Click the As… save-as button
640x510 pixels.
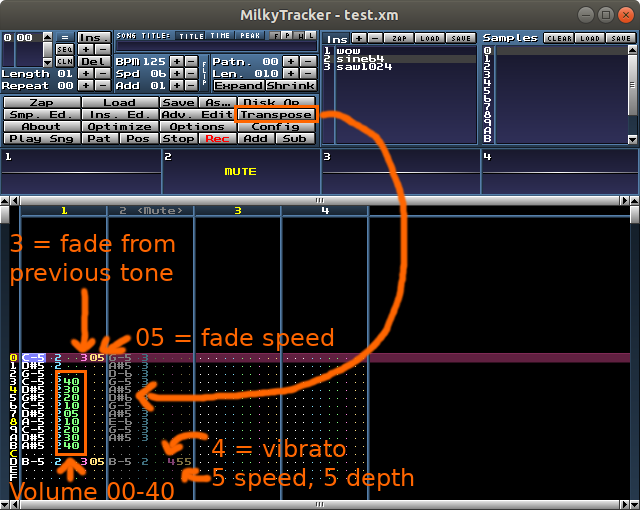pyautogui.click(x=218, y=102)
